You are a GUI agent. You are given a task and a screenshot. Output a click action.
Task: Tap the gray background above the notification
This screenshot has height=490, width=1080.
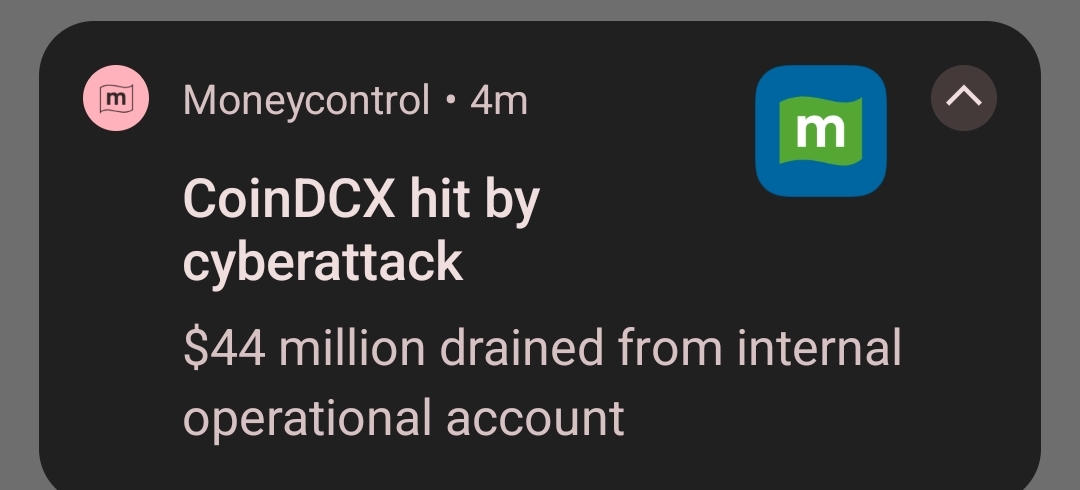[x=540, y=10]
